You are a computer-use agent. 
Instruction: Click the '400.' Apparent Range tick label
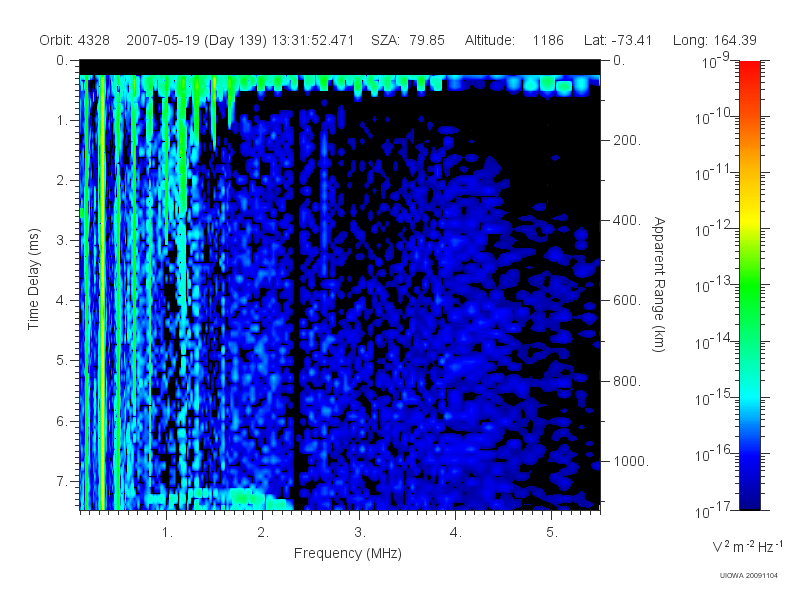[627, 220]
